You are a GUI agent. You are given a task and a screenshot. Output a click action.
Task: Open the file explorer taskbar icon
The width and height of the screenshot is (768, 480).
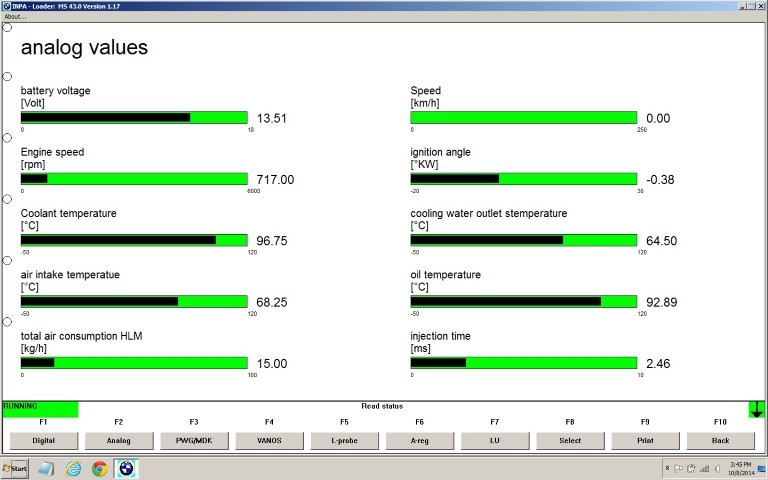pos(47,468)
